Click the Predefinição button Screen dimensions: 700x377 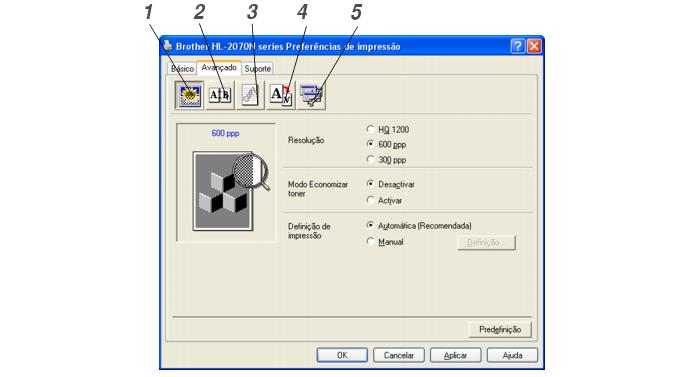click(x=500, y=329)
